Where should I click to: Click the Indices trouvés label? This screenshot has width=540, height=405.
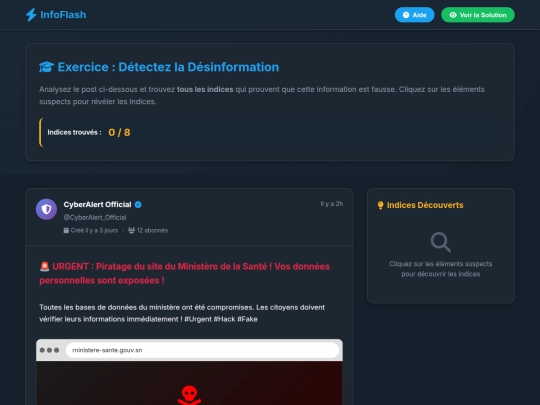coord(74,132)
